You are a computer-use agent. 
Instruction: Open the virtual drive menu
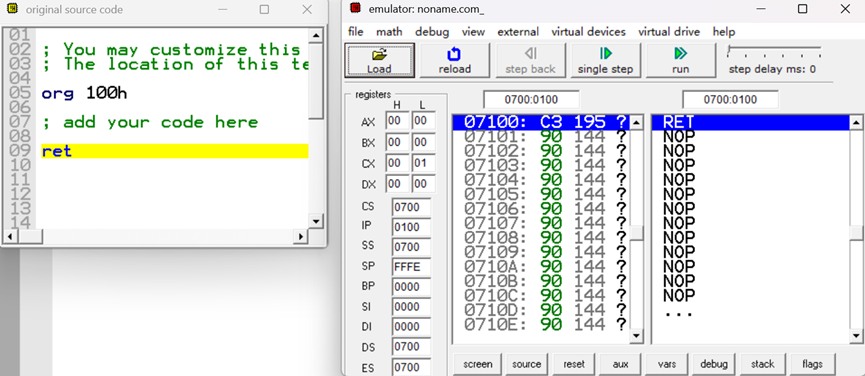[669, 32]
